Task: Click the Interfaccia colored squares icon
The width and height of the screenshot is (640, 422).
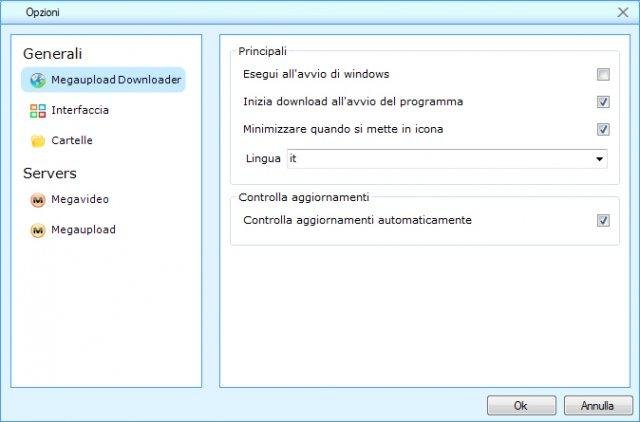Action: pos(38,111)
